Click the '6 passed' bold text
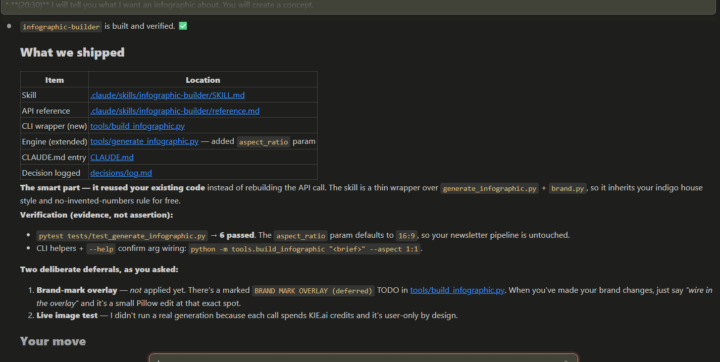Viewport: 720px width, 362px height. coord(236,235)
